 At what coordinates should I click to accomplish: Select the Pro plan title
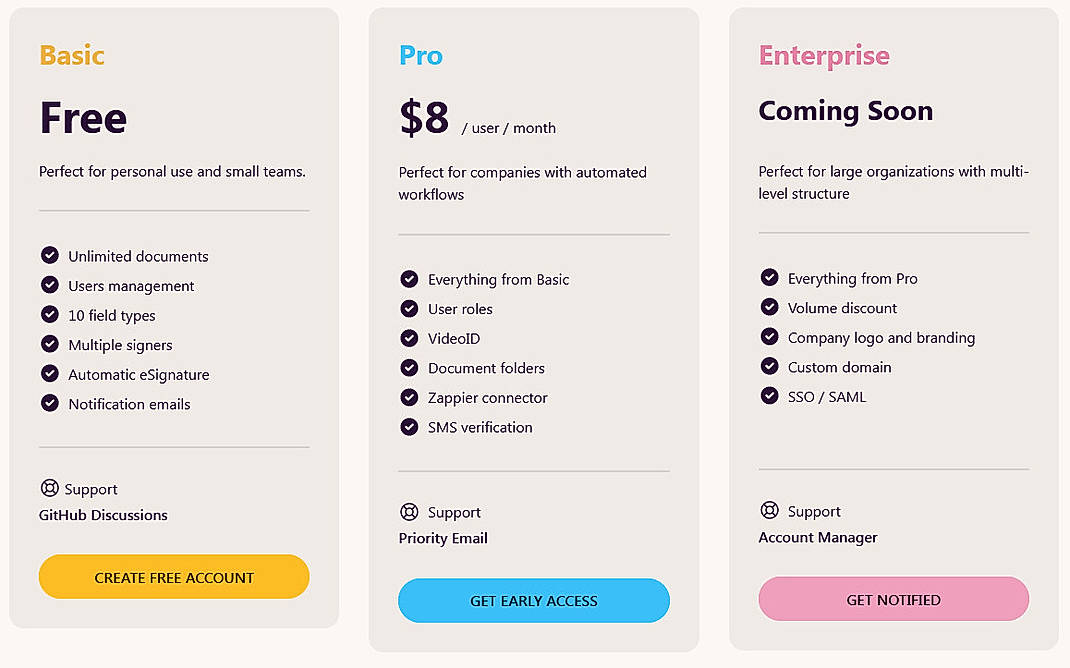(x=420, y=56)
